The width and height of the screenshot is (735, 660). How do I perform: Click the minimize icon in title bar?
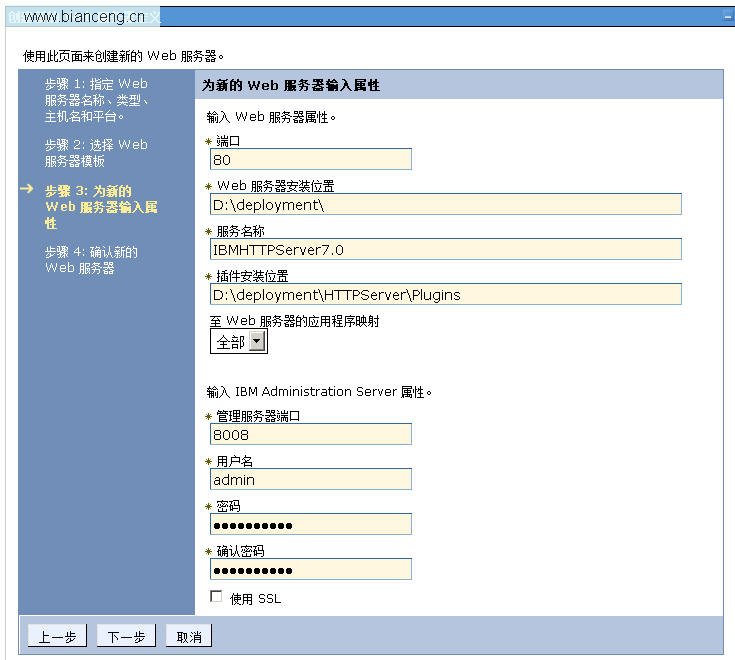[x=728, y=17]
